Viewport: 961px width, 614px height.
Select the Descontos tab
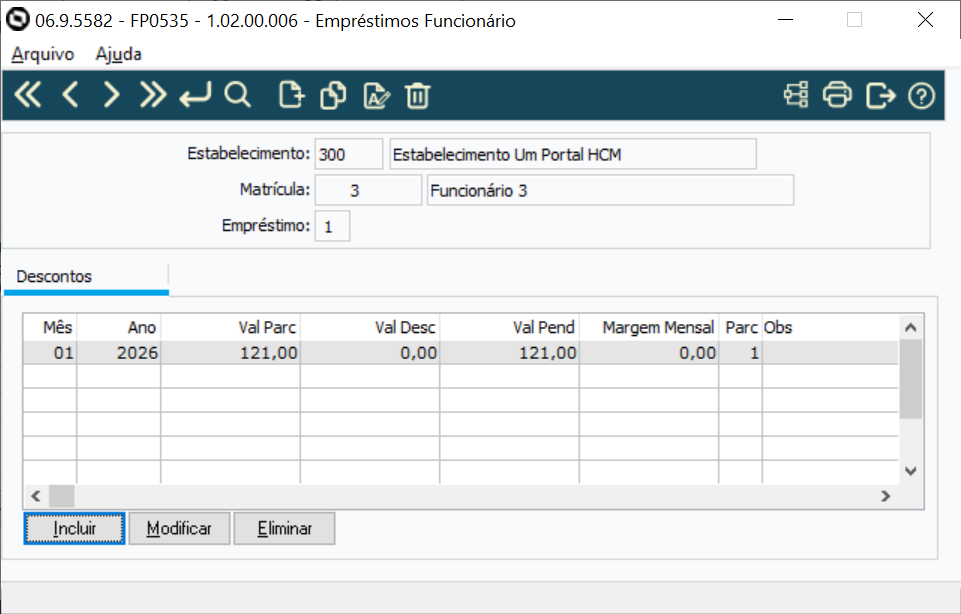[86, 277]
